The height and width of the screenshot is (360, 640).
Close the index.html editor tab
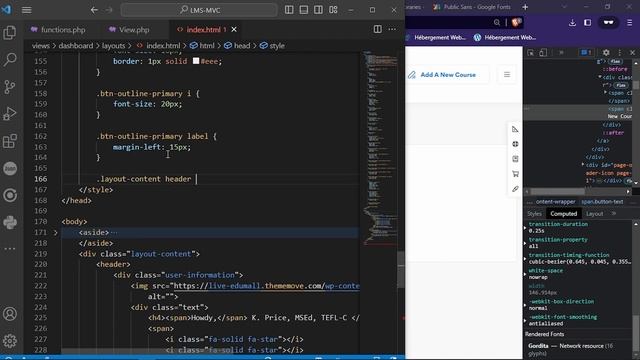pos(234,29)
